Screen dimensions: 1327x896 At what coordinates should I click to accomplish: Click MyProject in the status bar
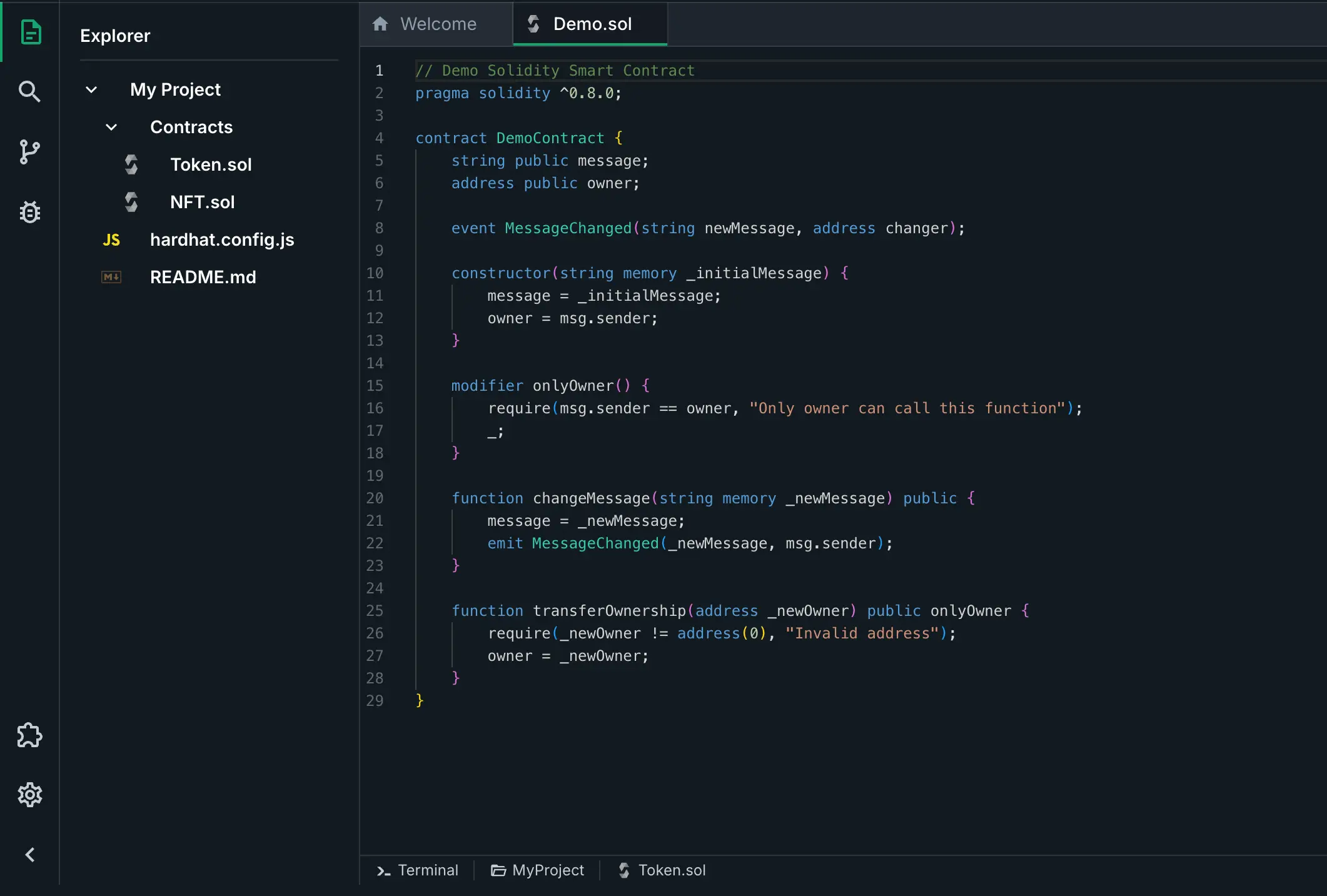point(537,870)
